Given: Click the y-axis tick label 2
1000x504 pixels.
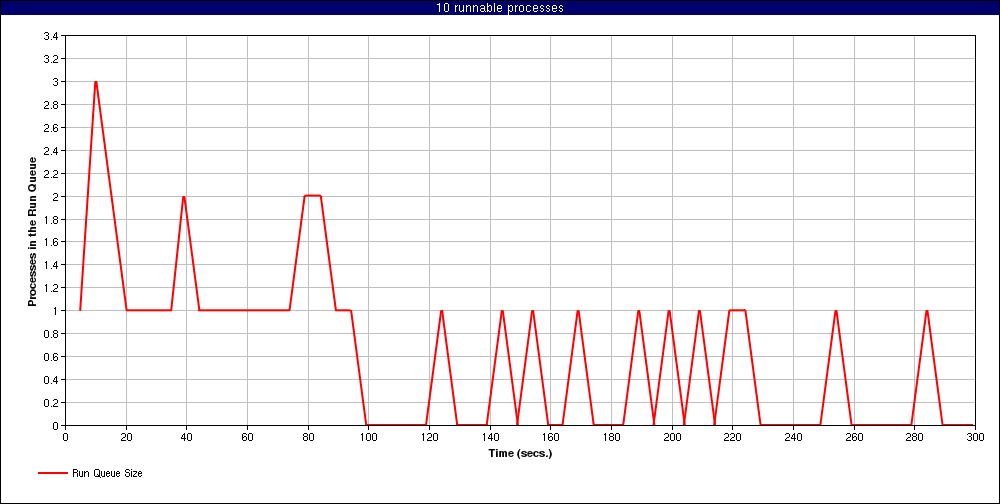Looking at the screenshot, I should tap(56, 196).
